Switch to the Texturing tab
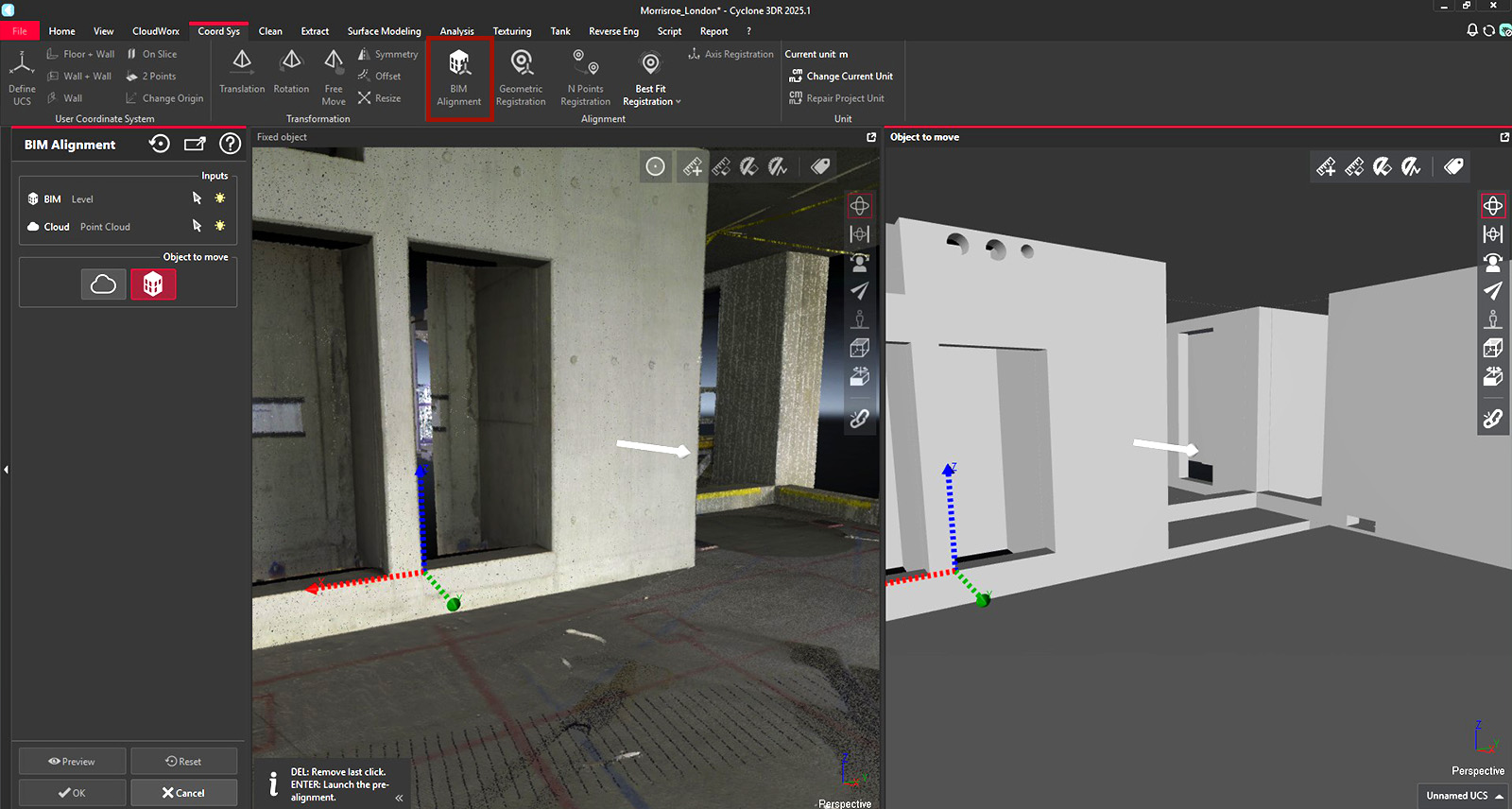Image resolution: width=1512 pixels, height=809 pixels. (x=512, y=31)
